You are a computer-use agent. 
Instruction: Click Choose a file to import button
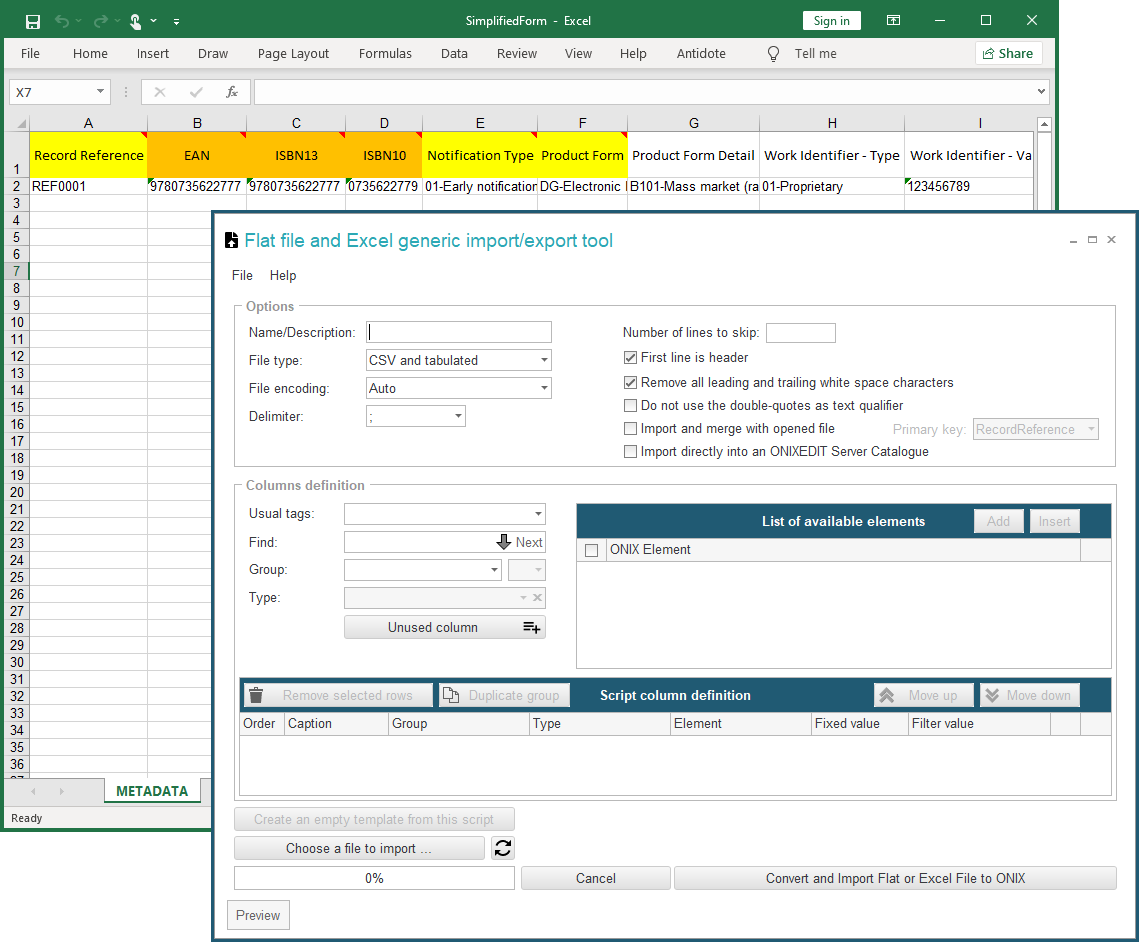tap(359, 848)
